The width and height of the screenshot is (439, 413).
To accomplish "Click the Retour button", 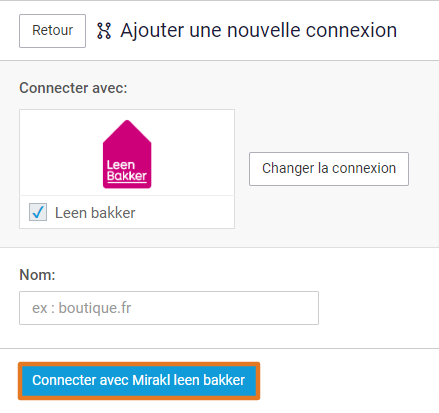I will point(52,31).
